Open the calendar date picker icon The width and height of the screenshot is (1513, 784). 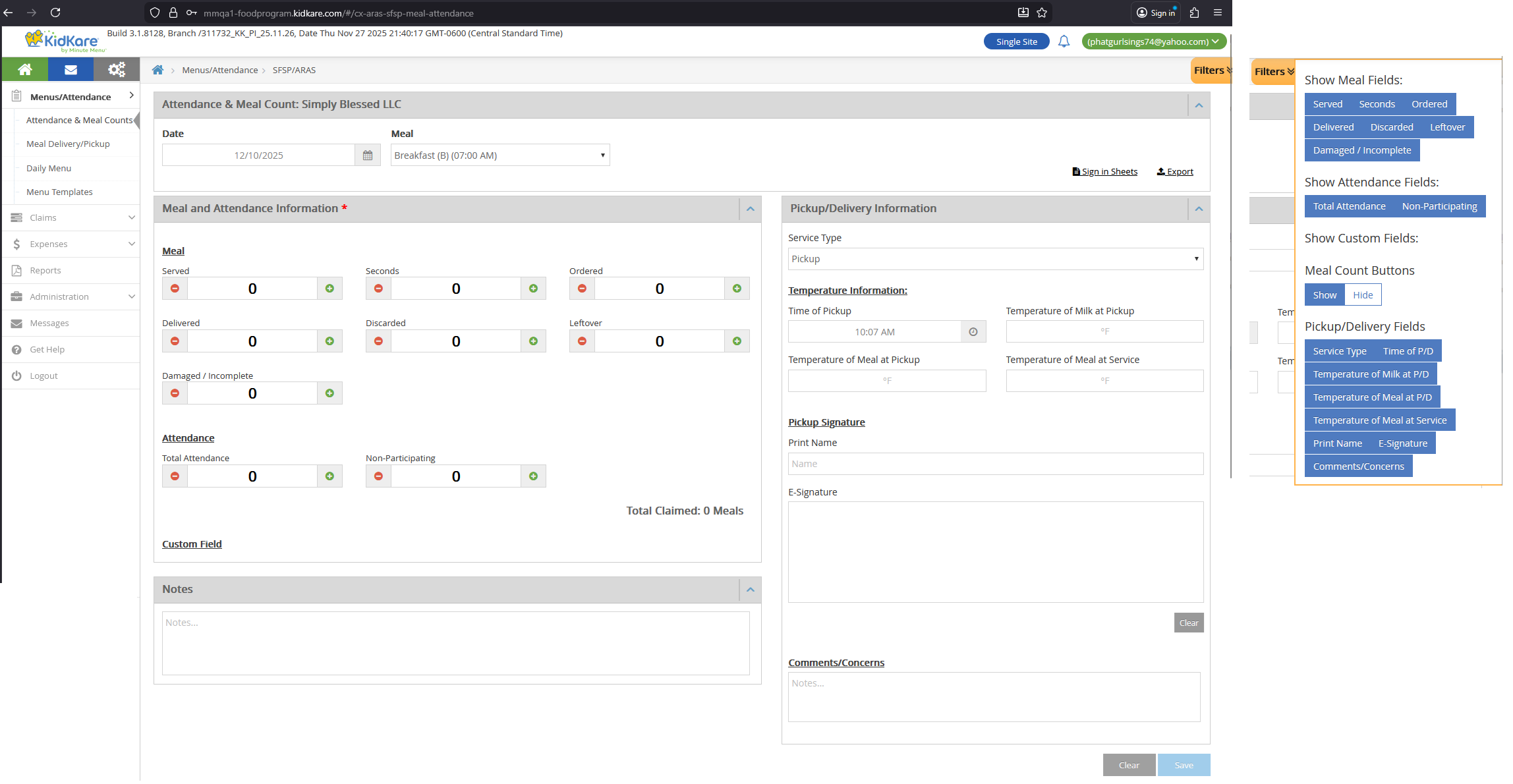(x=368, y=155)
